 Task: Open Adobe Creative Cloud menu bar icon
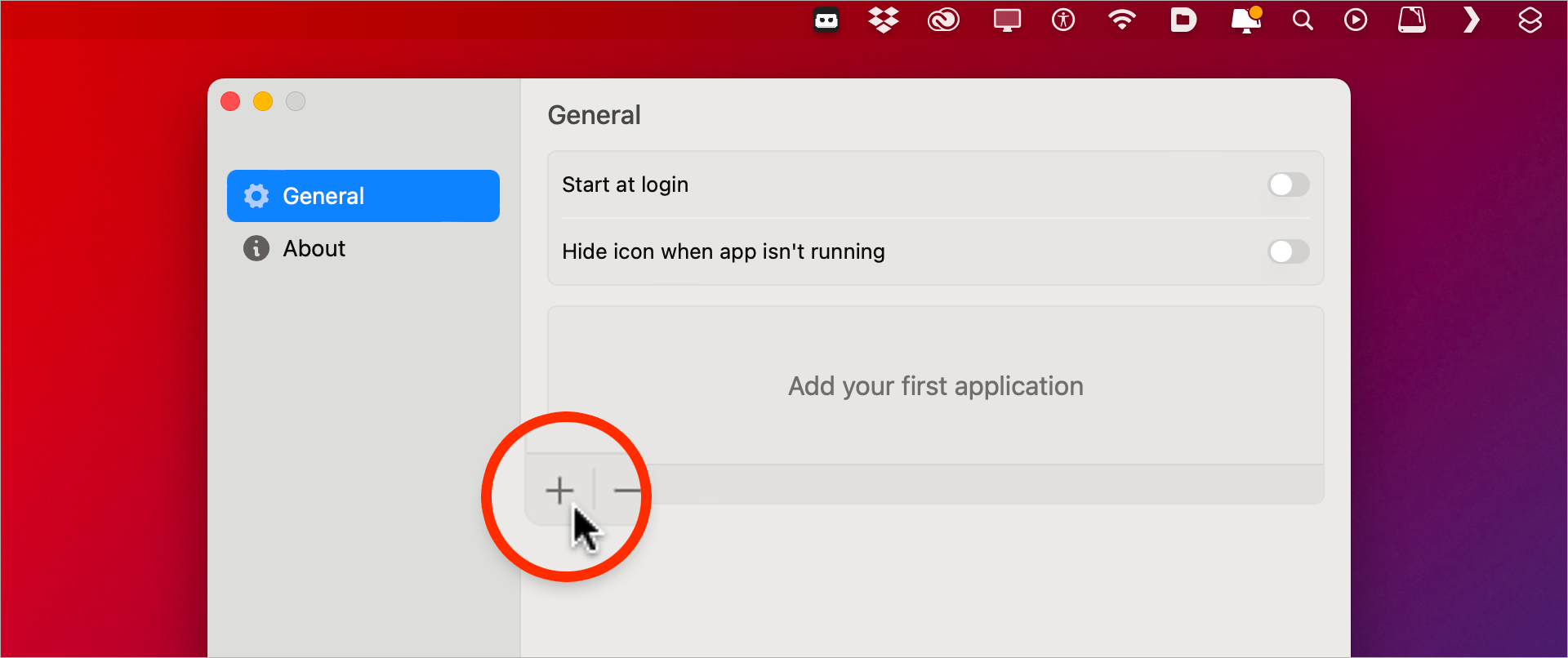click(x=943, y=20)
